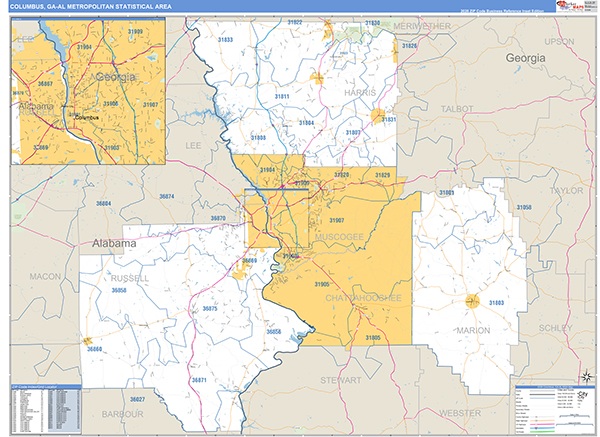
Task: Open the map legend box at bottom right
Action: (x=548, y=405)
